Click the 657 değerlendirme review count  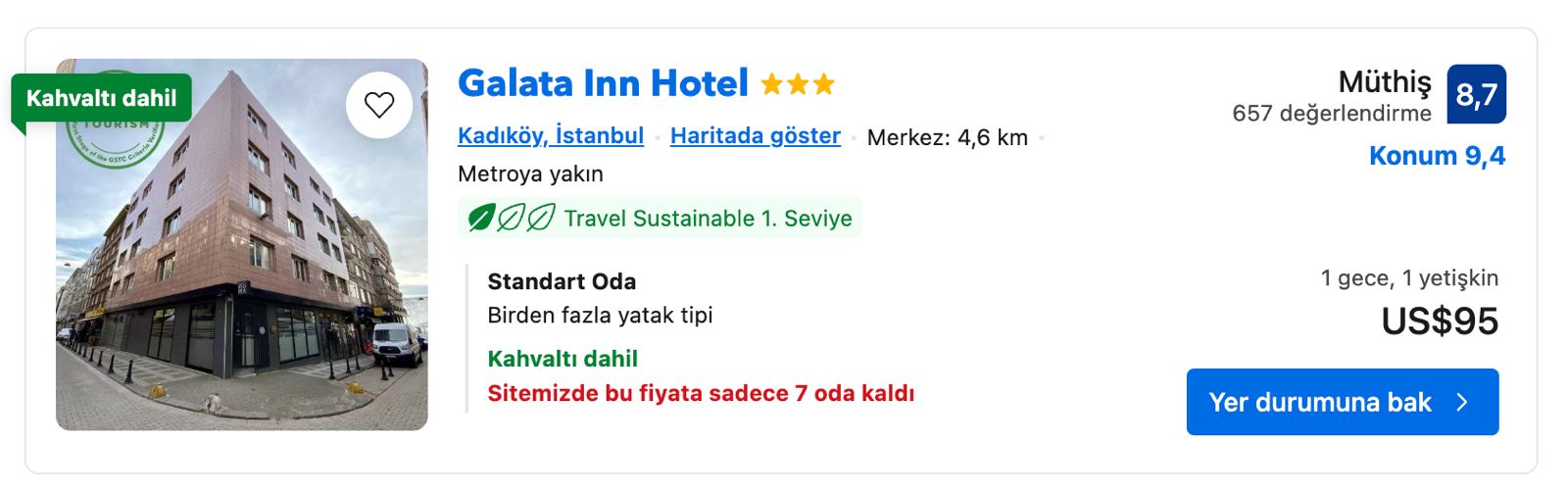pyautogui.click(x=1332, y=114)
